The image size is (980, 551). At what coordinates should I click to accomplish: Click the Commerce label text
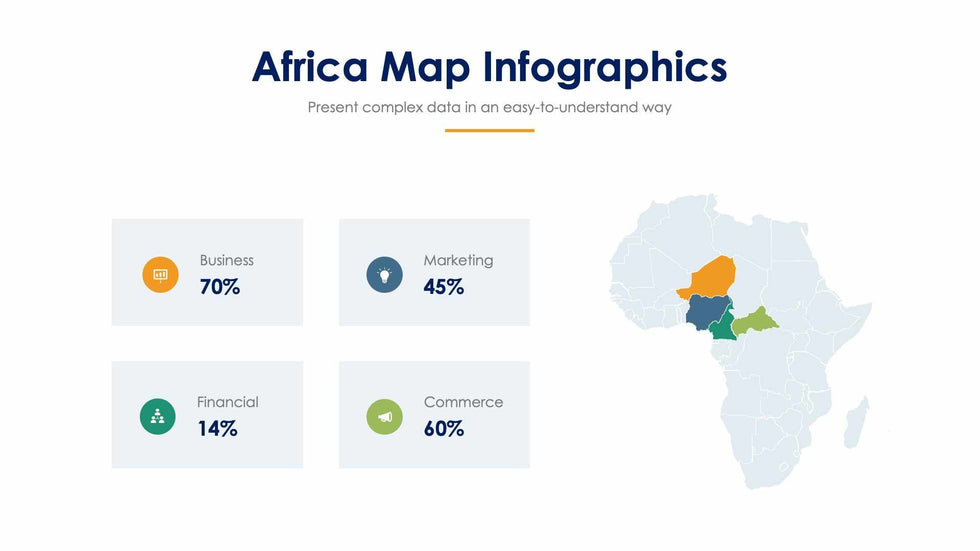click(x=463, y=402)
